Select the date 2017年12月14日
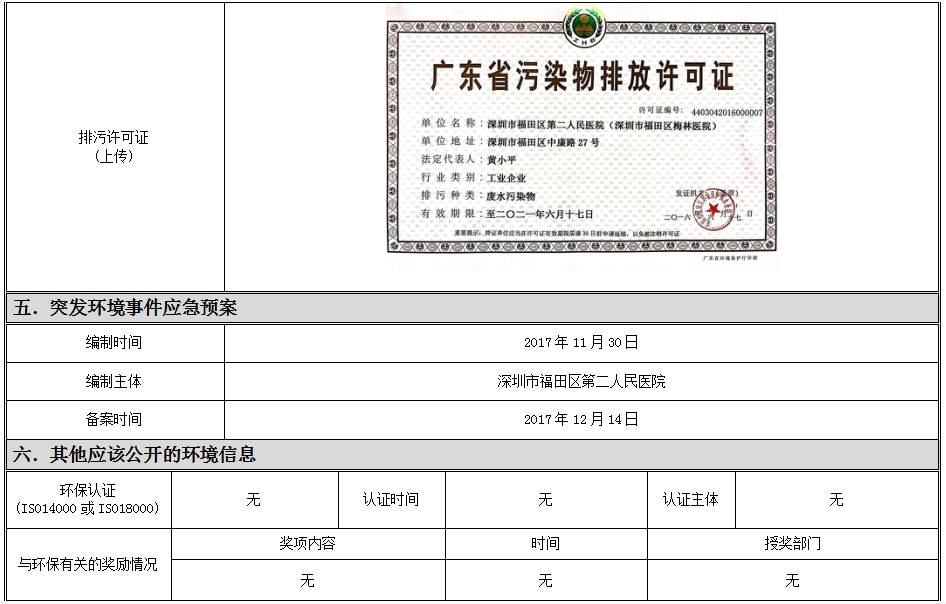Image resolution: width=946 pixels, height=604 pixels. (581, 419)
